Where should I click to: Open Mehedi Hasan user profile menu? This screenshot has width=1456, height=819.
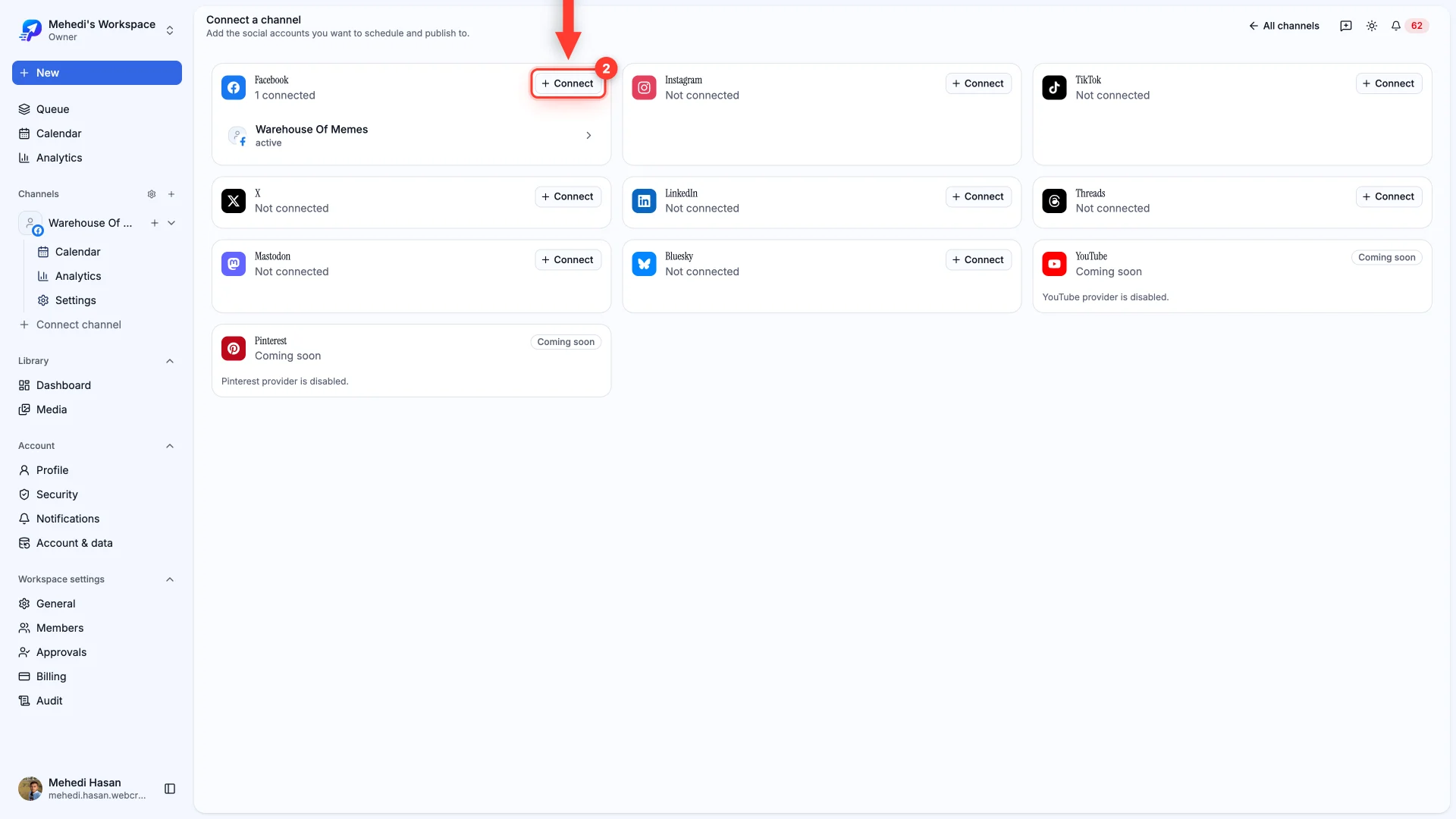tap(83, 789)
